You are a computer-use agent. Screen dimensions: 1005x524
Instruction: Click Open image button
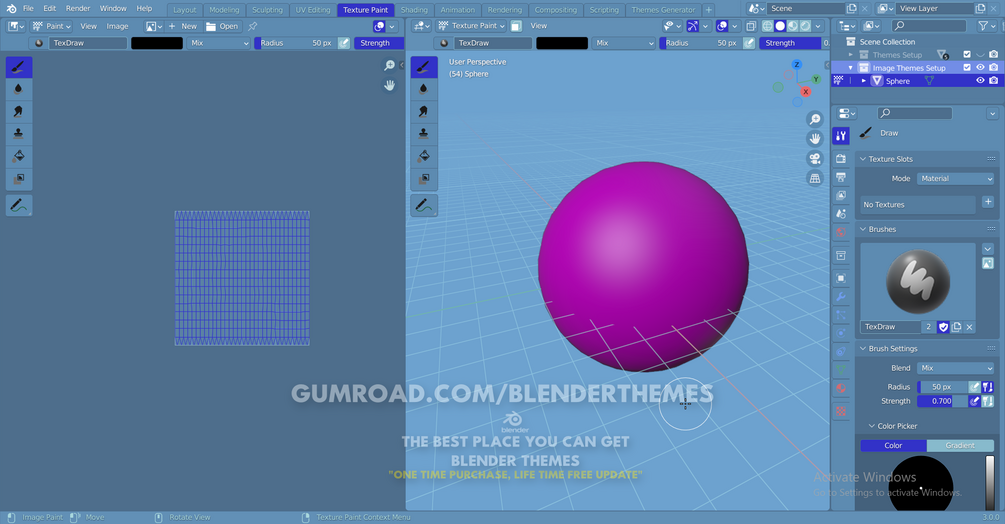coord(222,26)
